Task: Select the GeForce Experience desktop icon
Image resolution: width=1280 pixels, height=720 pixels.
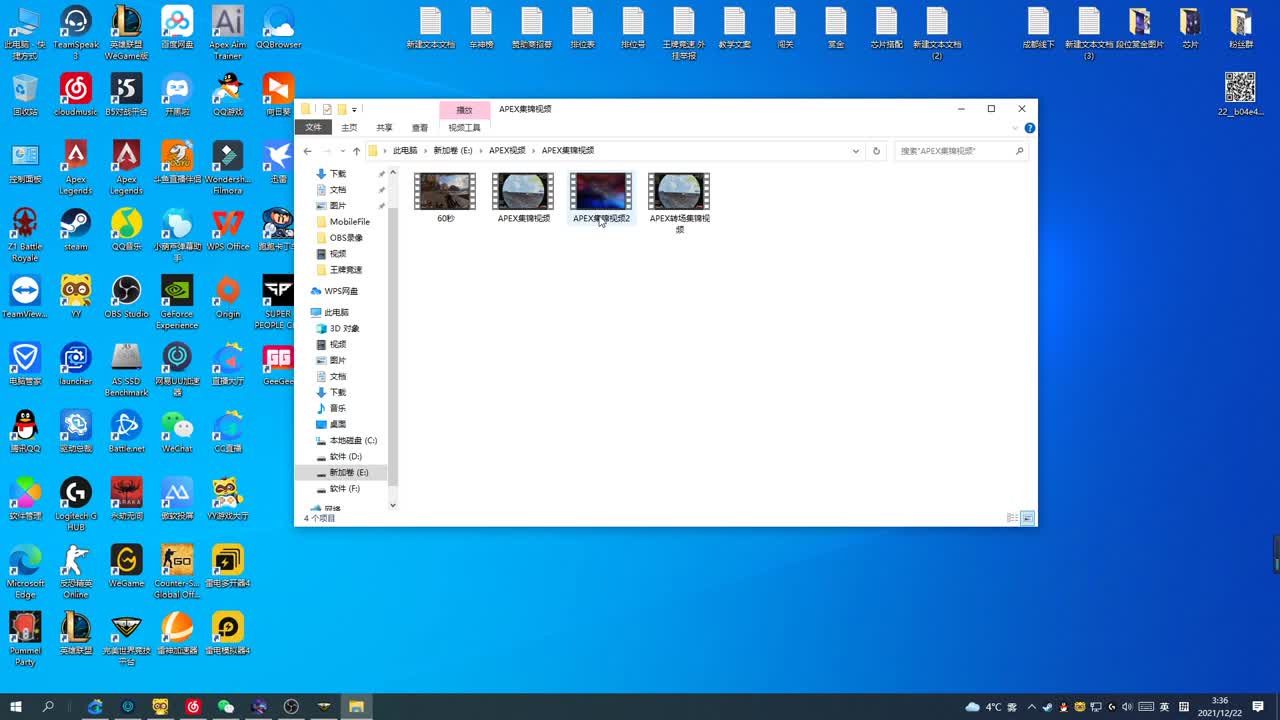Action: pyautogui.click(x=177, y=291)
